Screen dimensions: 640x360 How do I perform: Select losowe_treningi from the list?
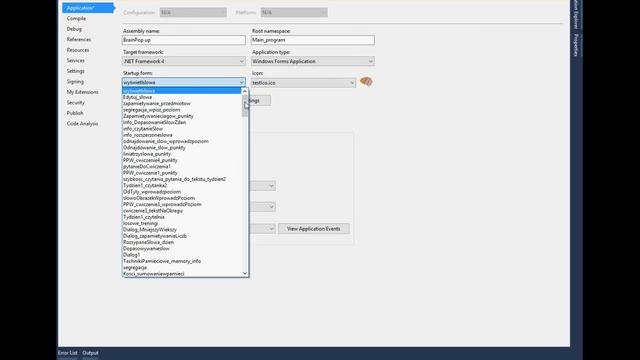click(182, 223)
